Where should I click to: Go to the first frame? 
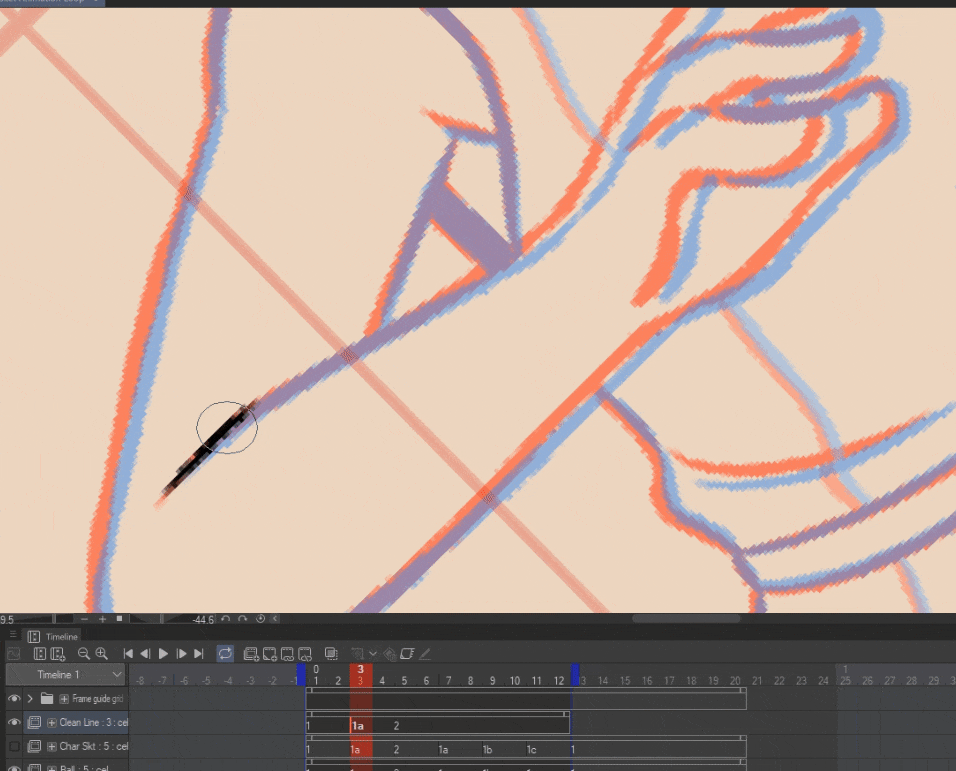tap(127, 654)
